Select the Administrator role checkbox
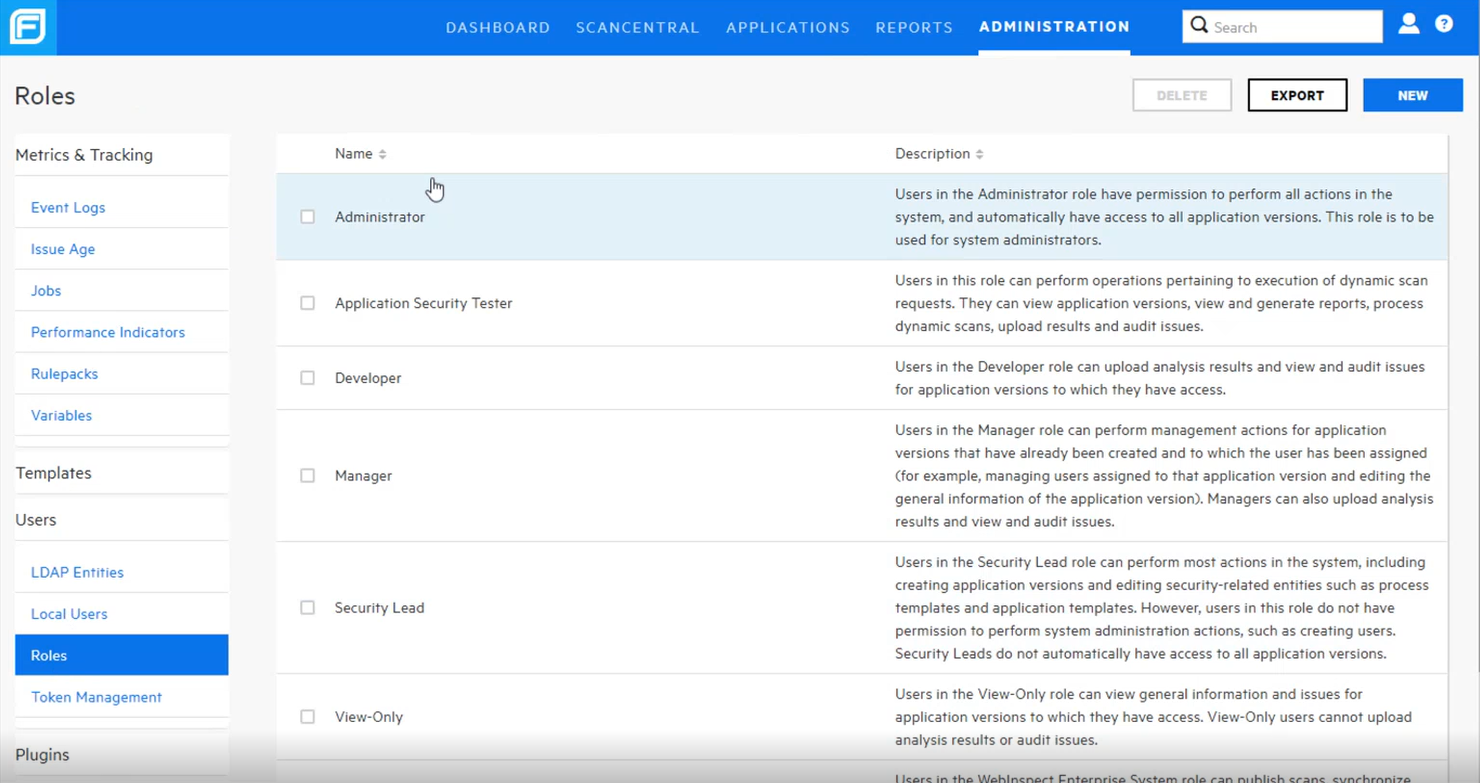This screenshot has height=783, width=1480. pyautogui.click(x=307, y=217)
